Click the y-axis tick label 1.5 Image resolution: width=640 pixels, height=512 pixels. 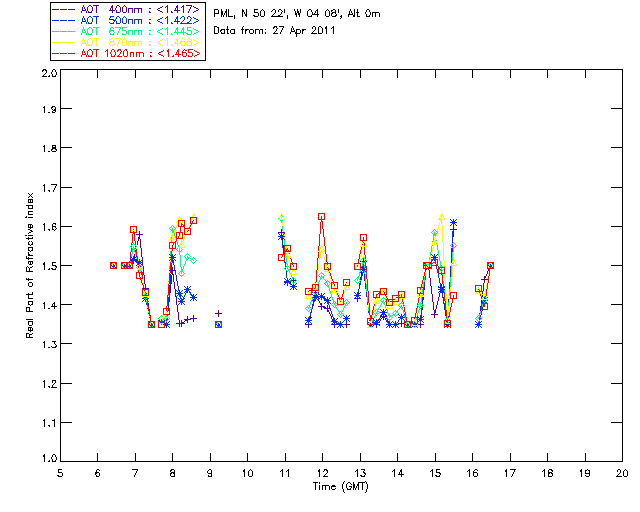click(50, 266)
